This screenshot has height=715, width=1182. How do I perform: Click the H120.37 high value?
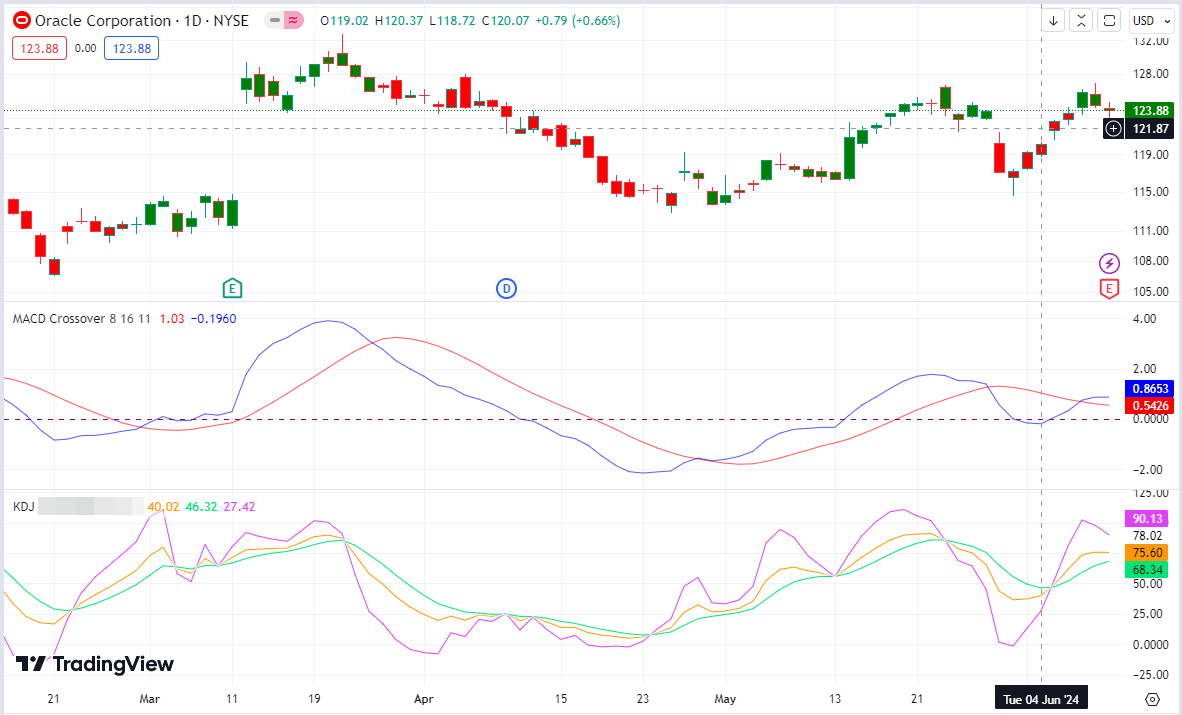click(x=399, y=20)
